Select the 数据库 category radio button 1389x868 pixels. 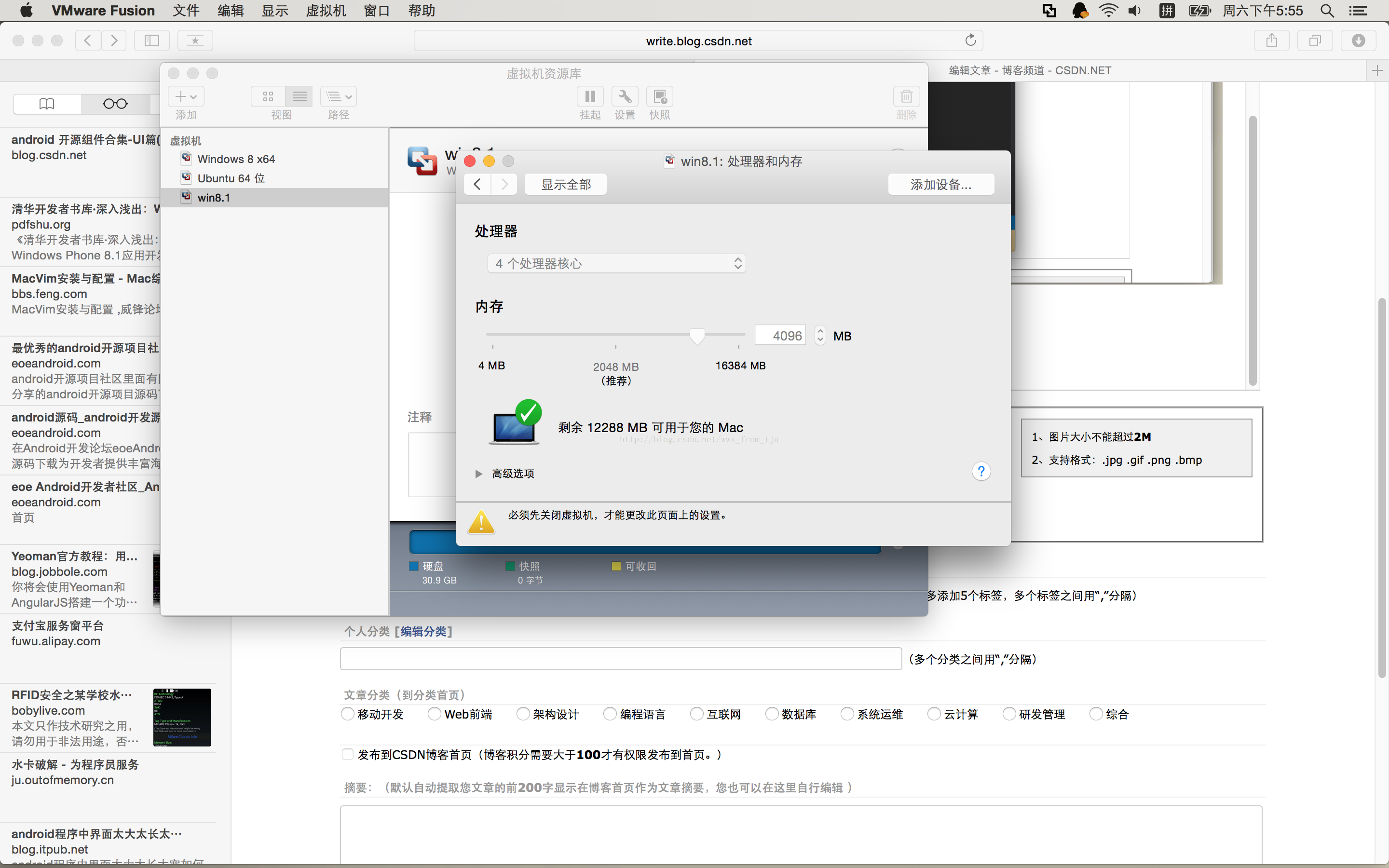click(x=772, y=714)
